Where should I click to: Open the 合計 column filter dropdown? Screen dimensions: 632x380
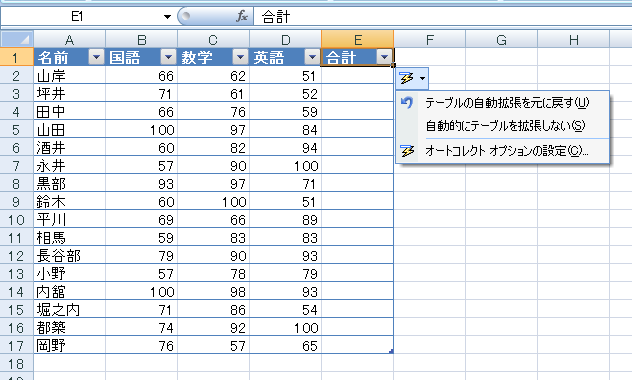click(x=384, y=57)
